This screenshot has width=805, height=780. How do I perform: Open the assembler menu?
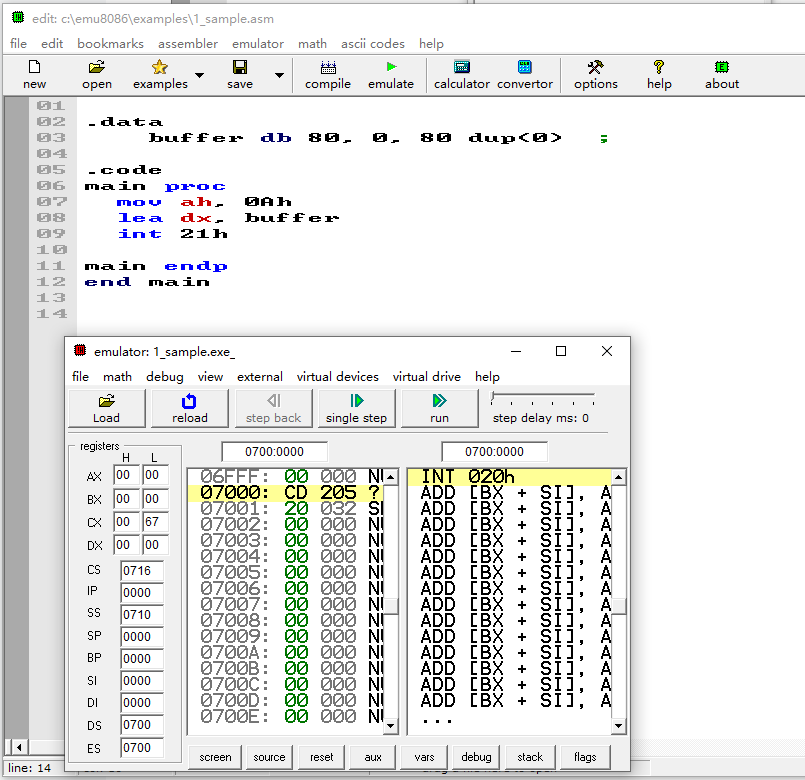click(x=187, y=44)
